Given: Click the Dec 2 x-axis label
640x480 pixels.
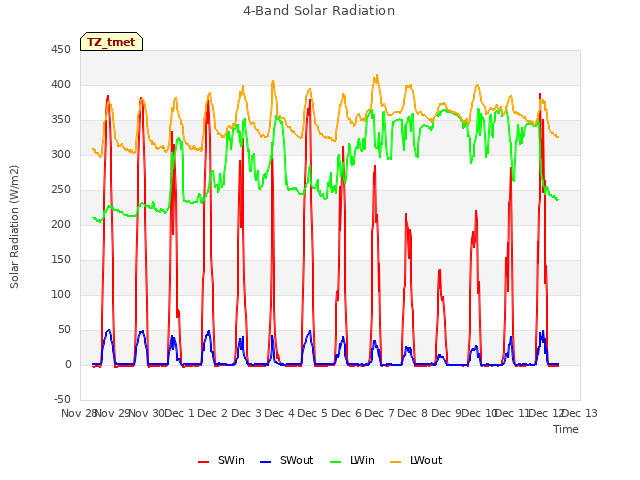Looking at the screenshot, I should pos(213,413).
